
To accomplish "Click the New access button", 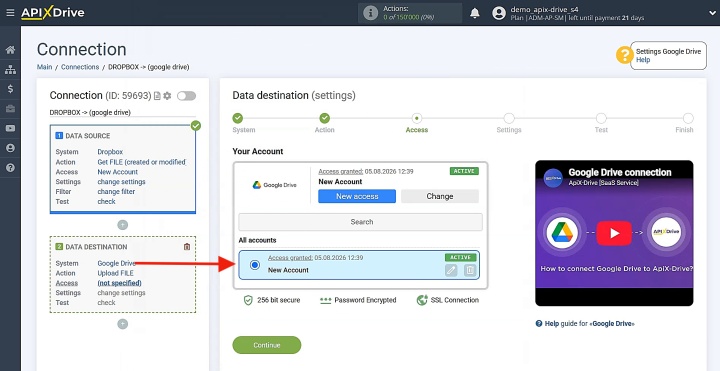I will tap(357, 196).
